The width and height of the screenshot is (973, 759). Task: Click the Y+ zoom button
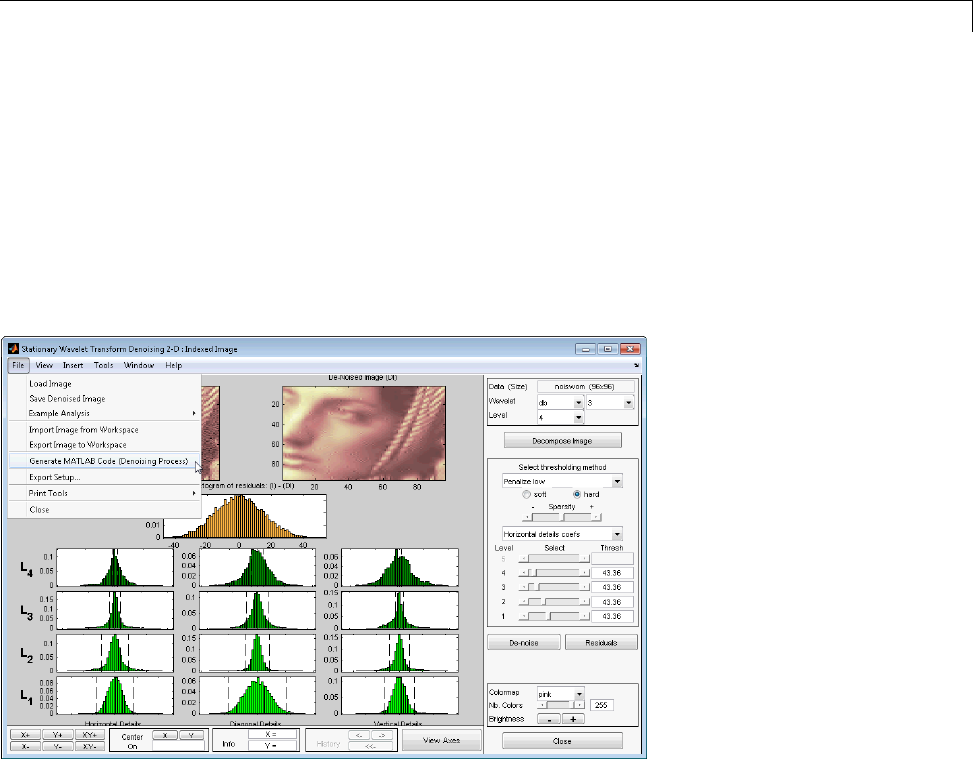58,735
